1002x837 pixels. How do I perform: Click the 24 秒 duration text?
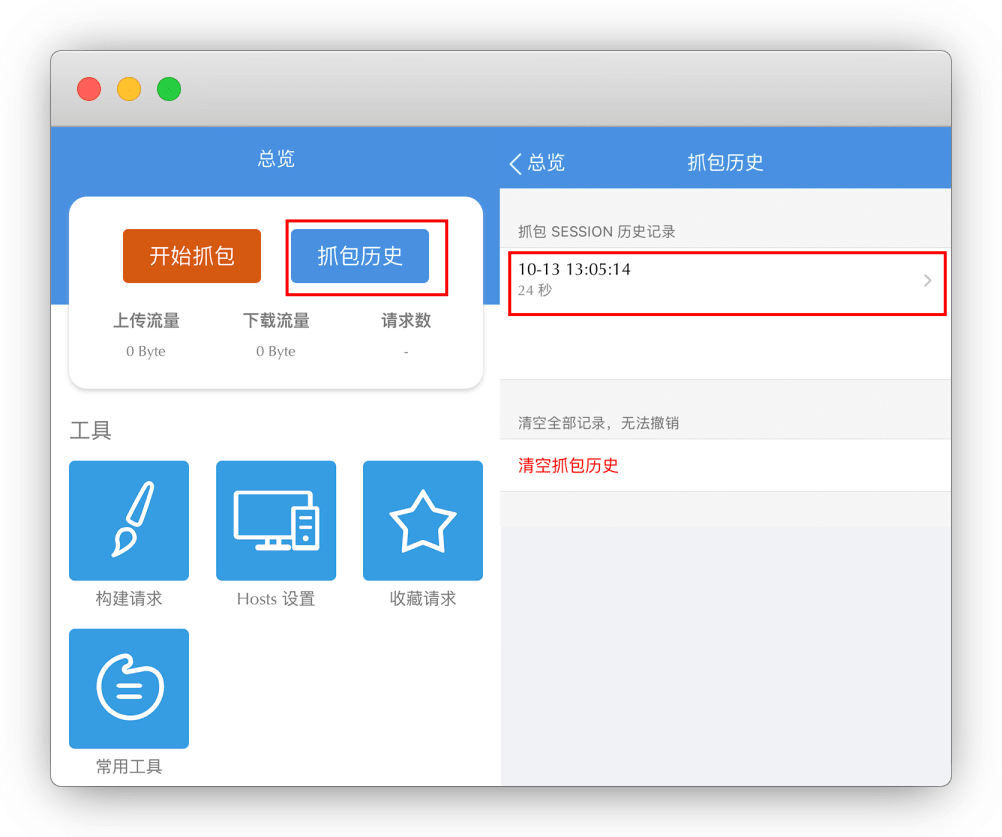[x=535, y=291]
